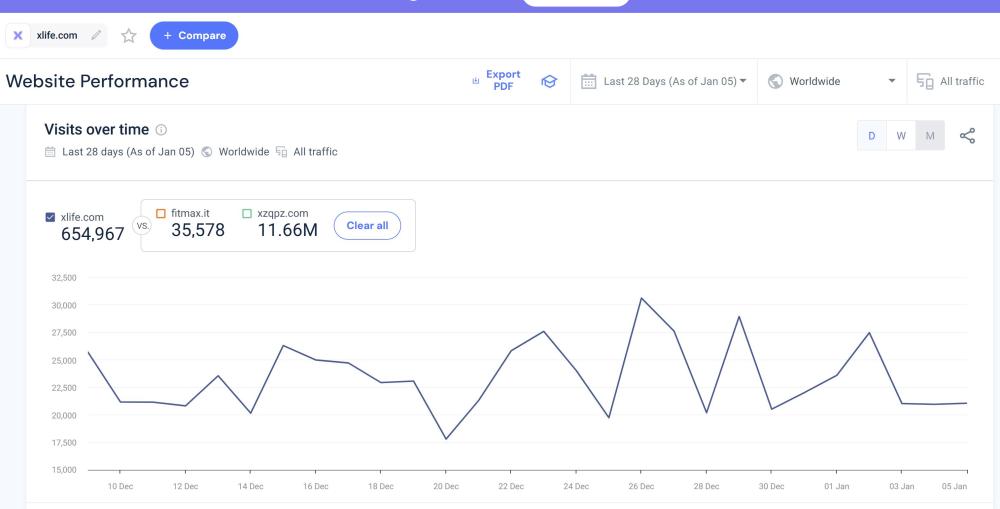Click Clear all competitors button

tap(367, 226)
